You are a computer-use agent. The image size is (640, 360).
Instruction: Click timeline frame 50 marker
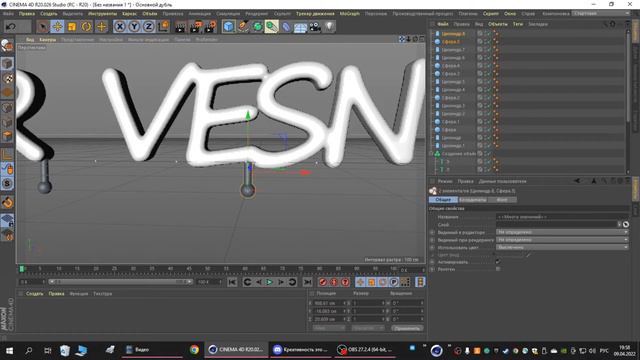click(x=207, y=269)
